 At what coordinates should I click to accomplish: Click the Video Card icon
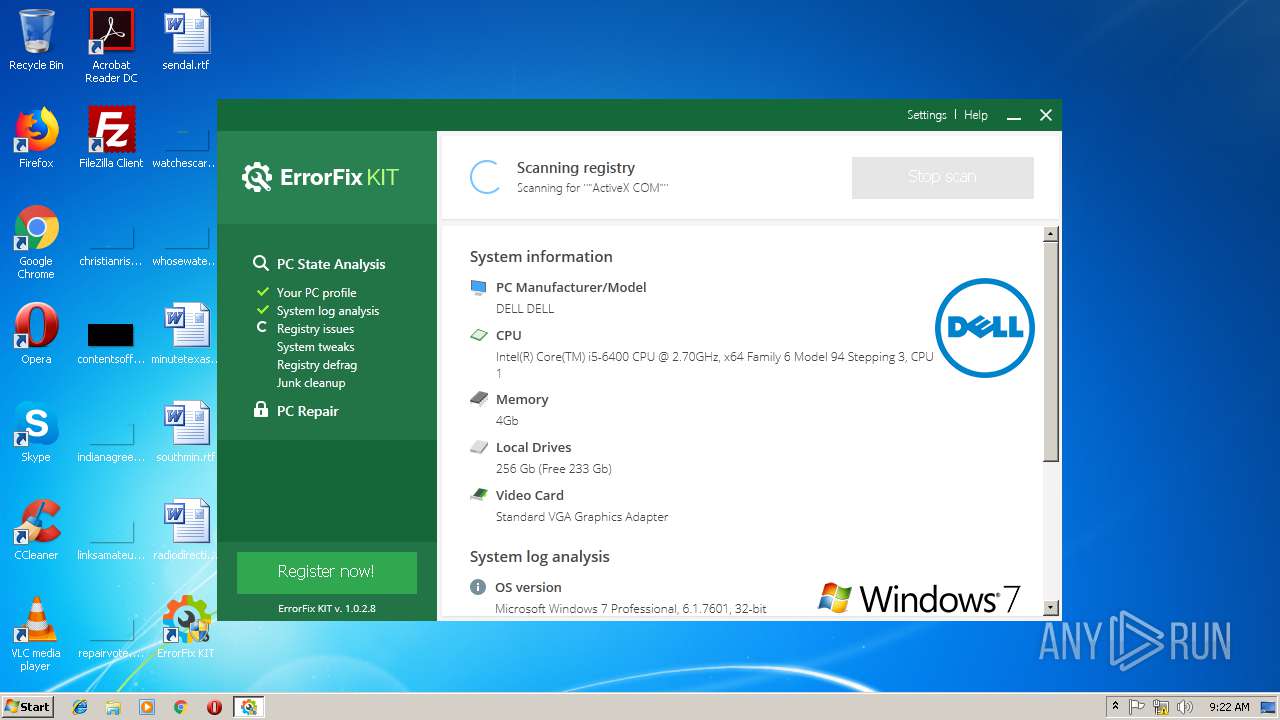(478, 495)
